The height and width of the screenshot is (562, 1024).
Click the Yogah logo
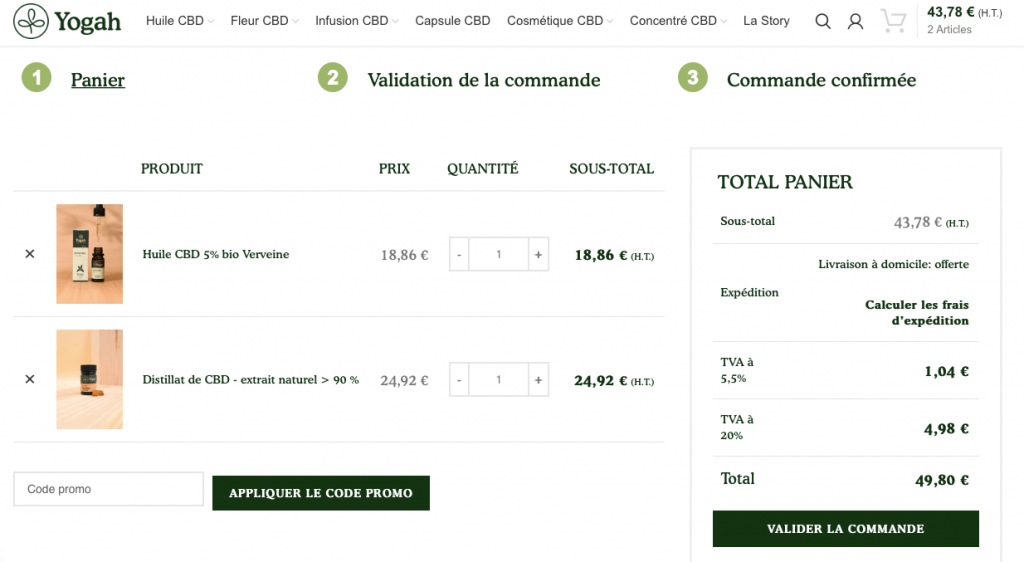(67, 21)
